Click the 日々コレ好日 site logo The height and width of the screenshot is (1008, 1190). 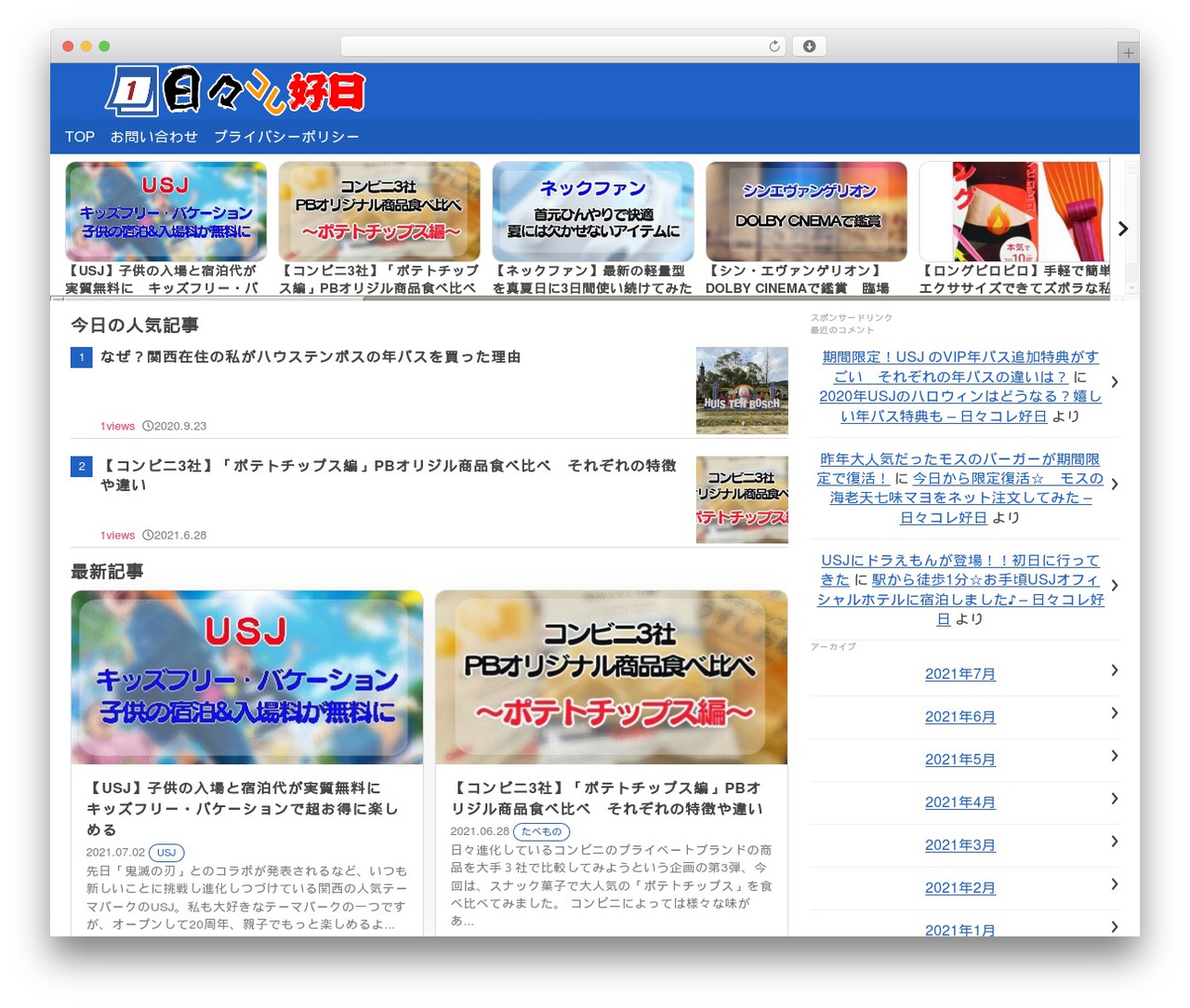point(236,91)
